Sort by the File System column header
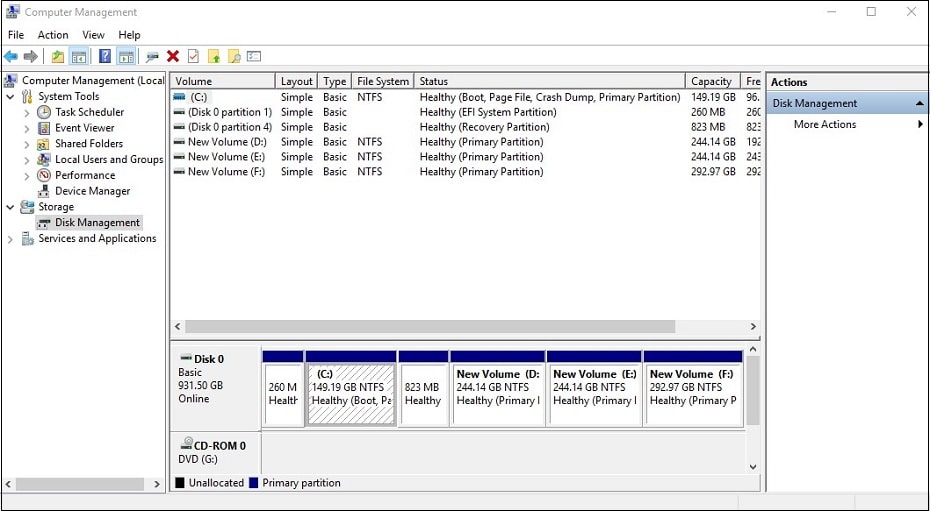Viewport: 930px width, 511px height. point(383,81)
